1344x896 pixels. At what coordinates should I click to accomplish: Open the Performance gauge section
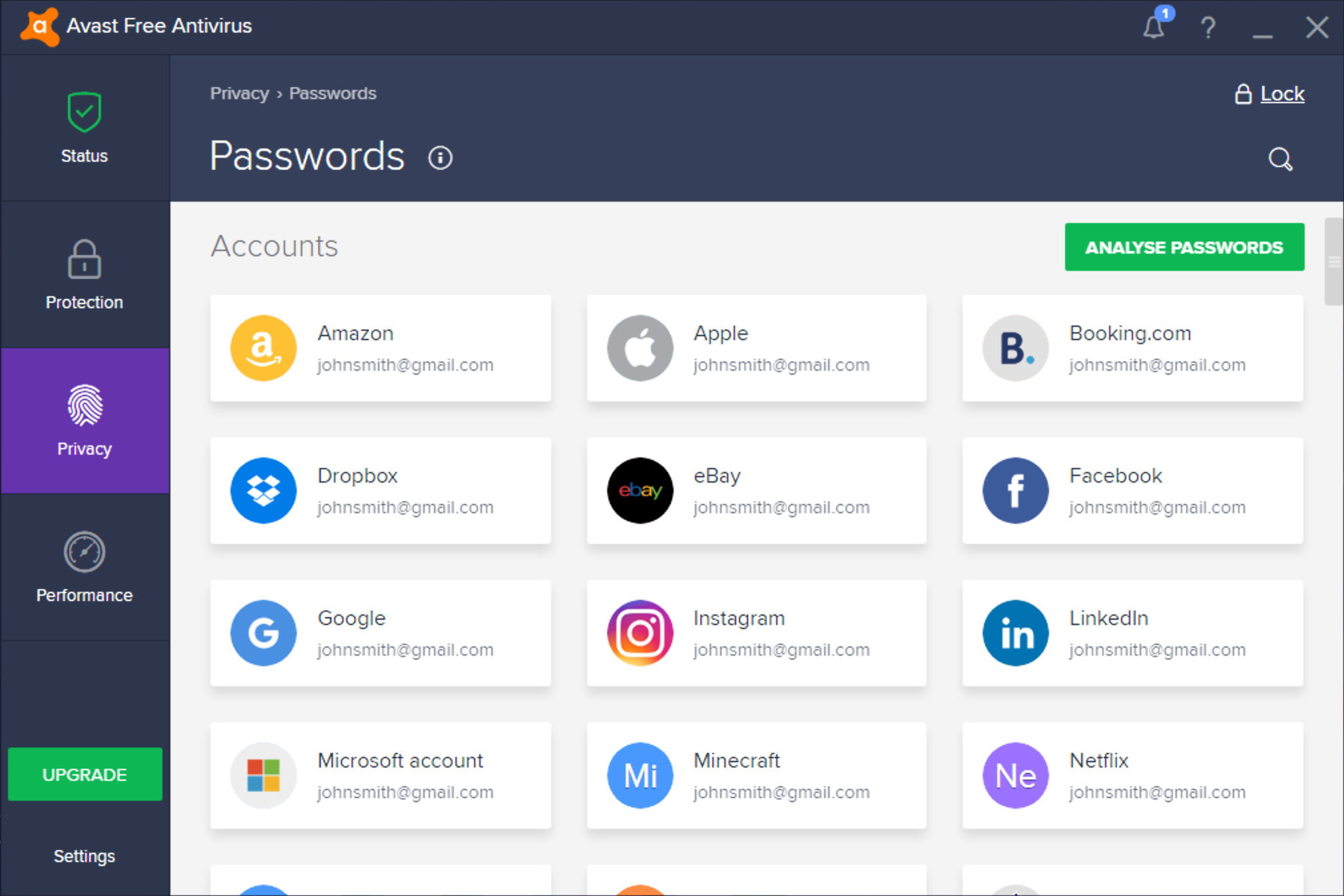(x=85, y=567)
